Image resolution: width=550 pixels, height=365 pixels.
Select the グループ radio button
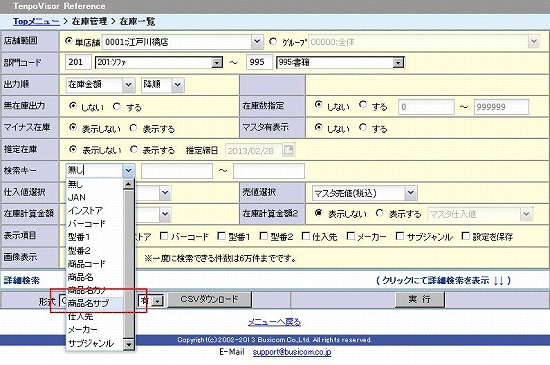(x=273, y=41)
